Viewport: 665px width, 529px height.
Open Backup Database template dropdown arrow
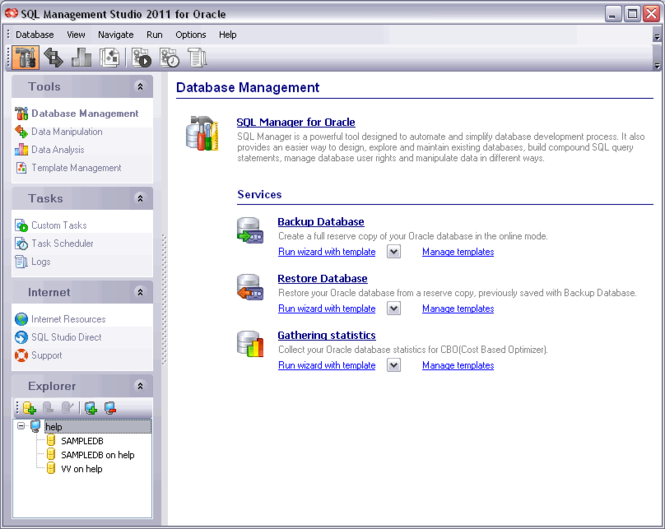(x=394, y=252)
